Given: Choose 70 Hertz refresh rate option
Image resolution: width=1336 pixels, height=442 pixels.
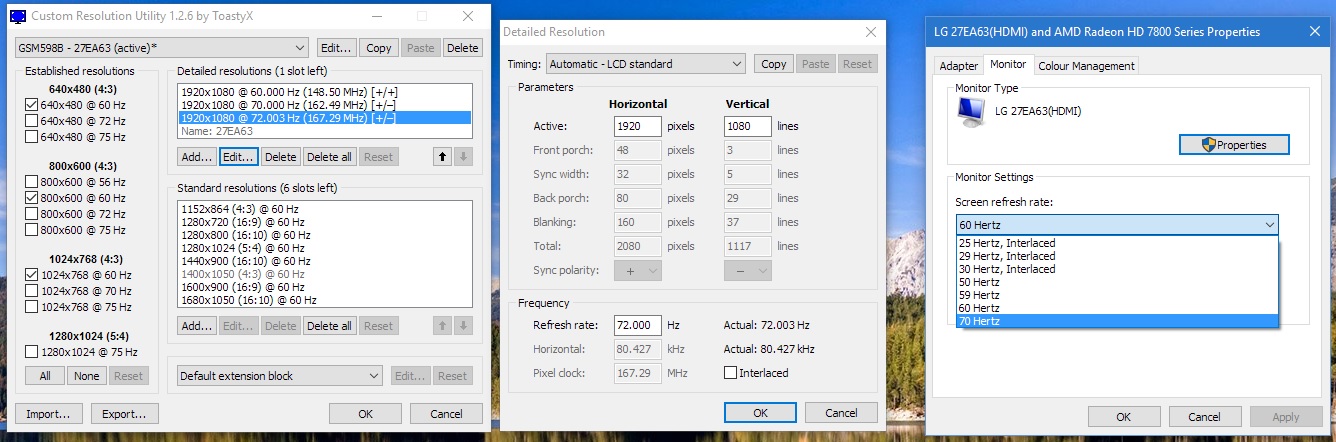Looking at the screenshot, I should 1117,321.
